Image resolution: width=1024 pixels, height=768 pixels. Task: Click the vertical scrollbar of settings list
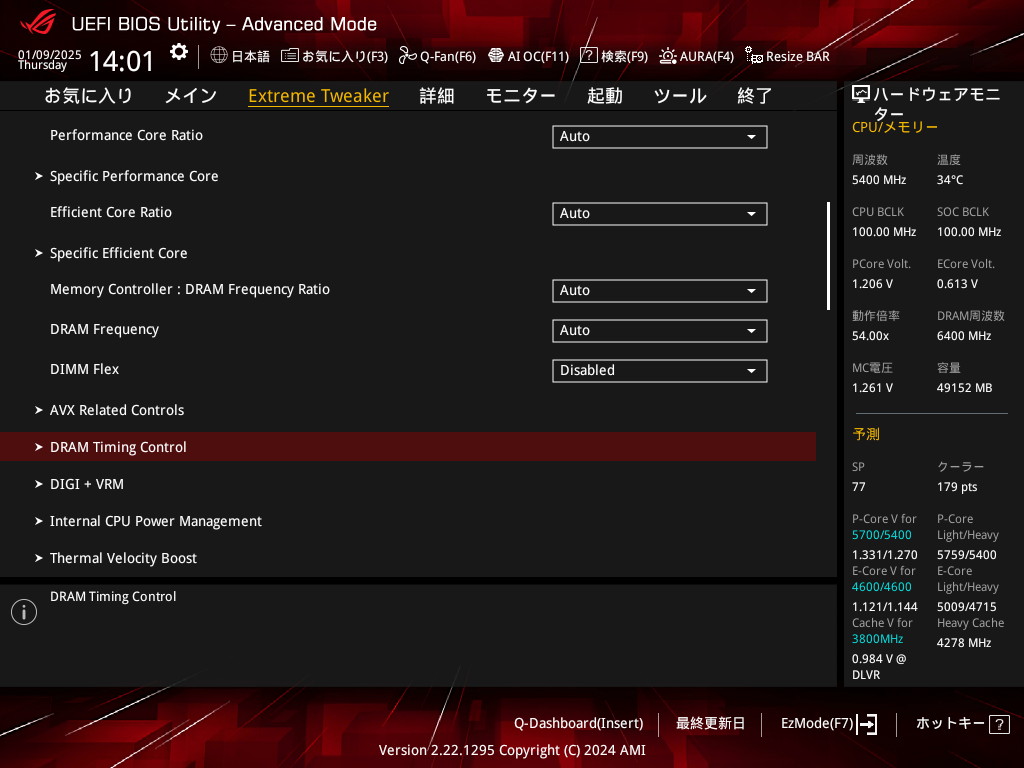(x=828, y=256)
